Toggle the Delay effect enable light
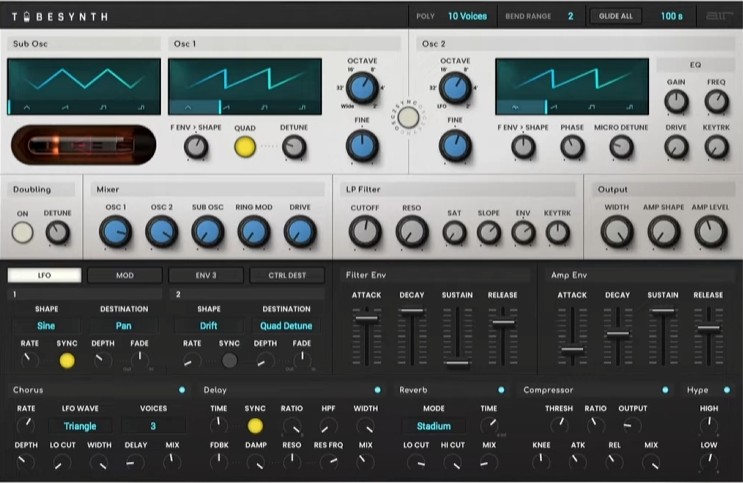Image resolution: width=743 pixels, height=483 pixels. point(378,390)
